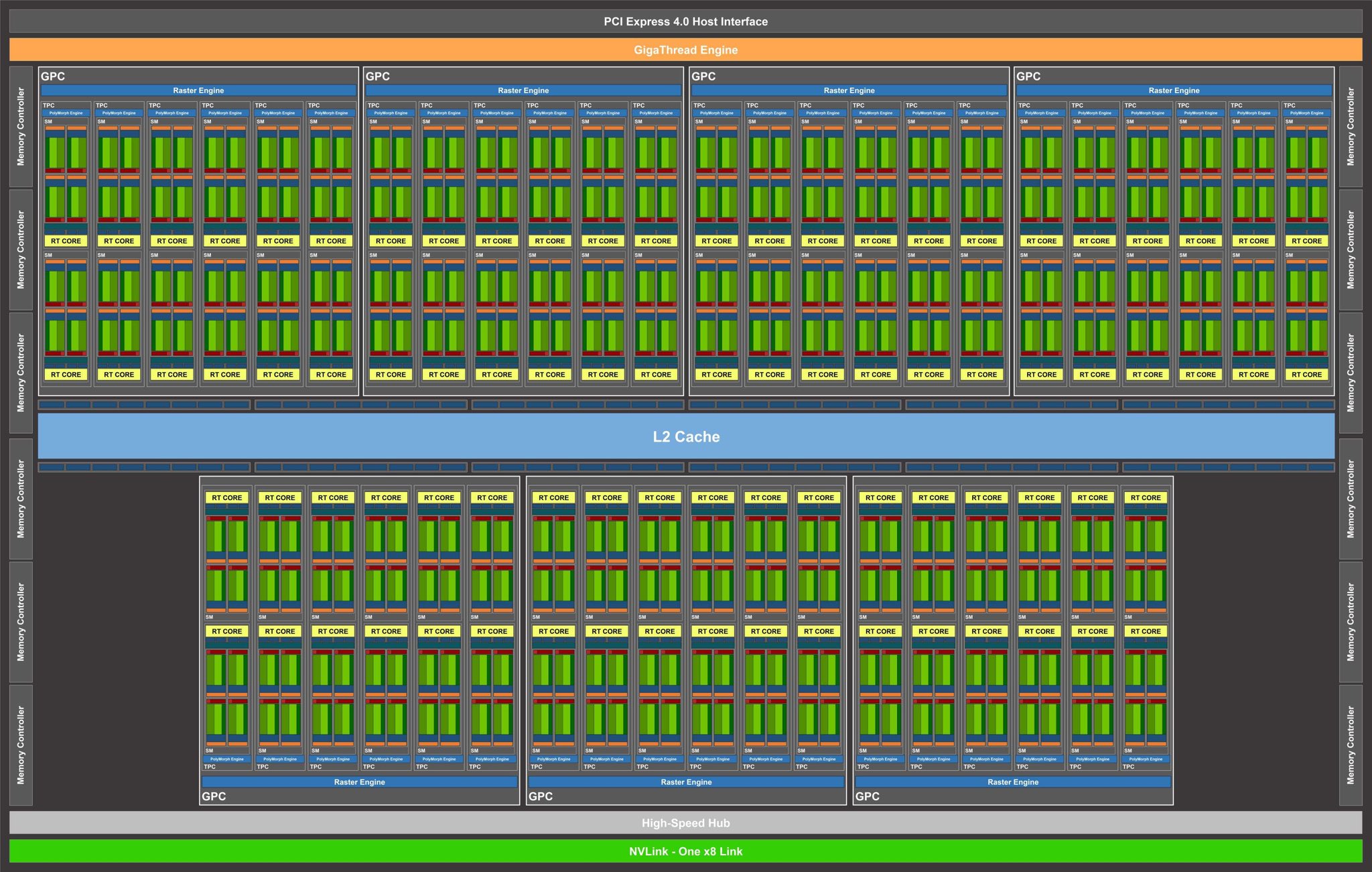1372x872 pixels.
Task: Select Raster Engine of bottom-left GPC
Action: coord(359,782)
